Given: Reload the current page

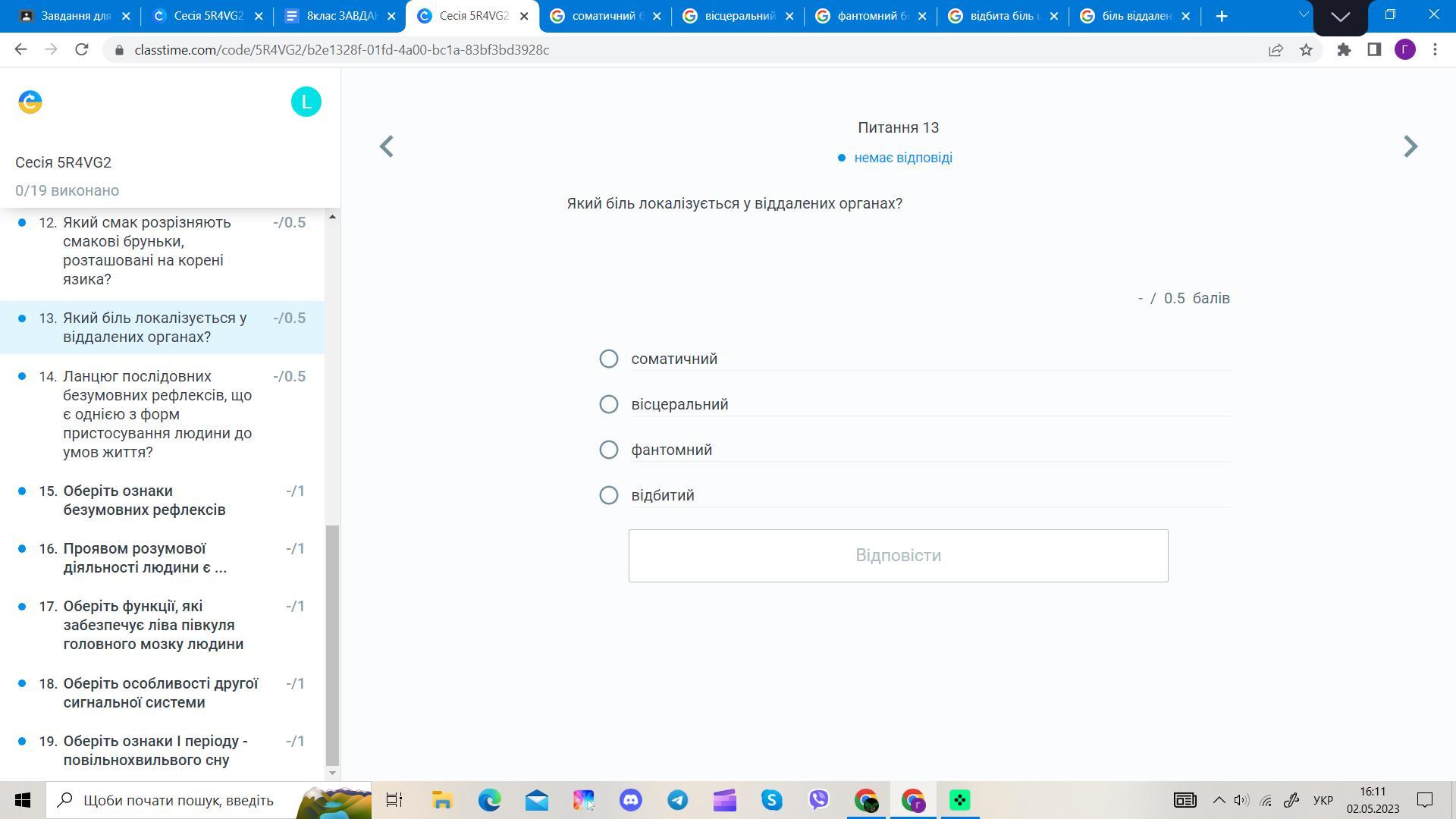Looking at the screenshot, I should (x=82, y=50).
